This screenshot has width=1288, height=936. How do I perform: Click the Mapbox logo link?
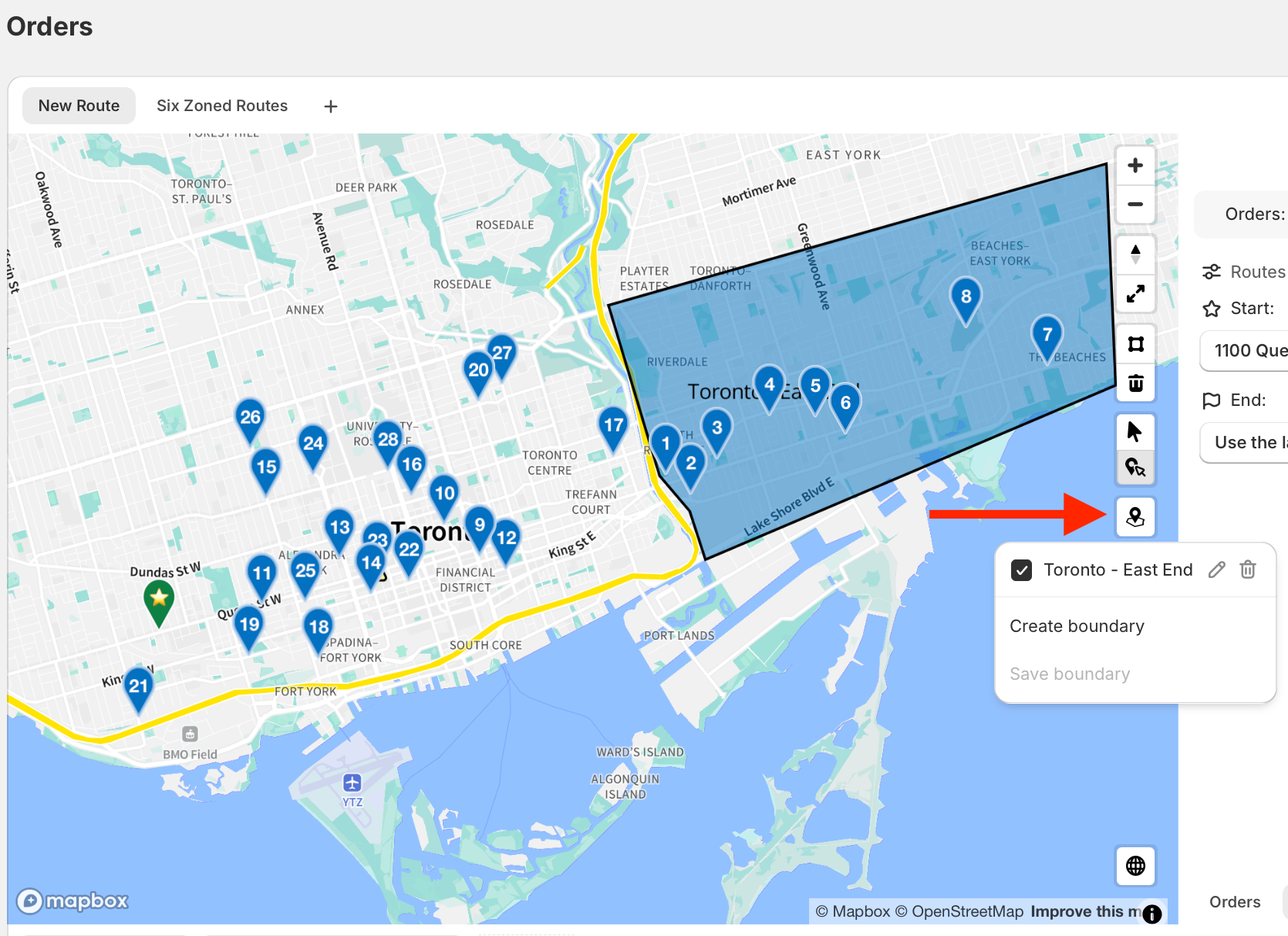[x=72, y=901]
